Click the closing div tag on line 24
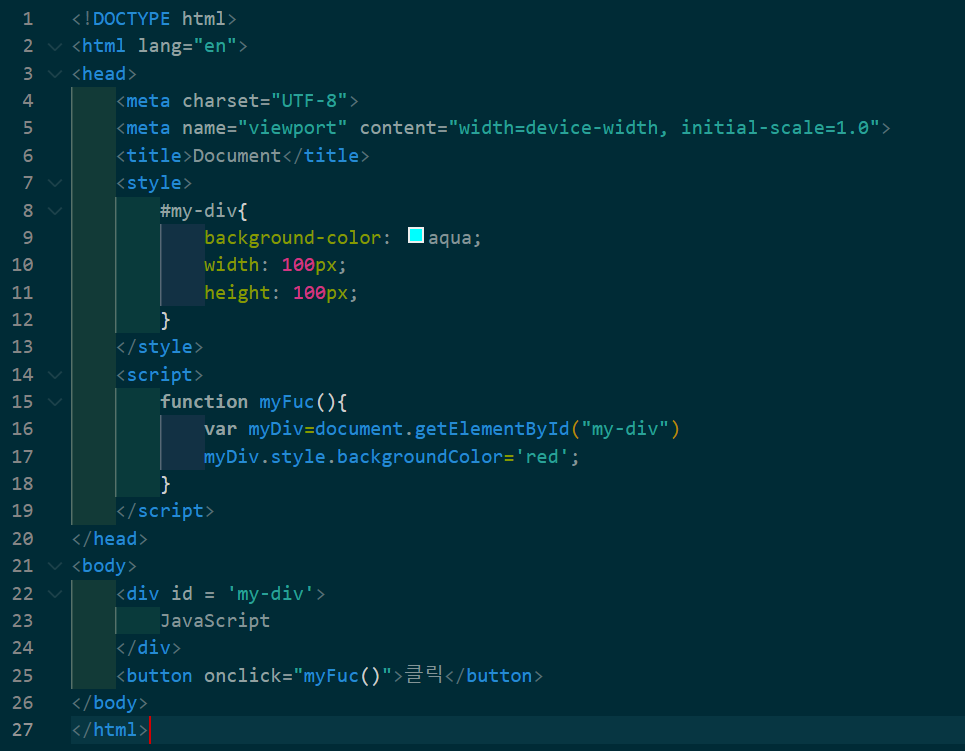The width and height of the screenshot is (965, 751). click(148, 648)
